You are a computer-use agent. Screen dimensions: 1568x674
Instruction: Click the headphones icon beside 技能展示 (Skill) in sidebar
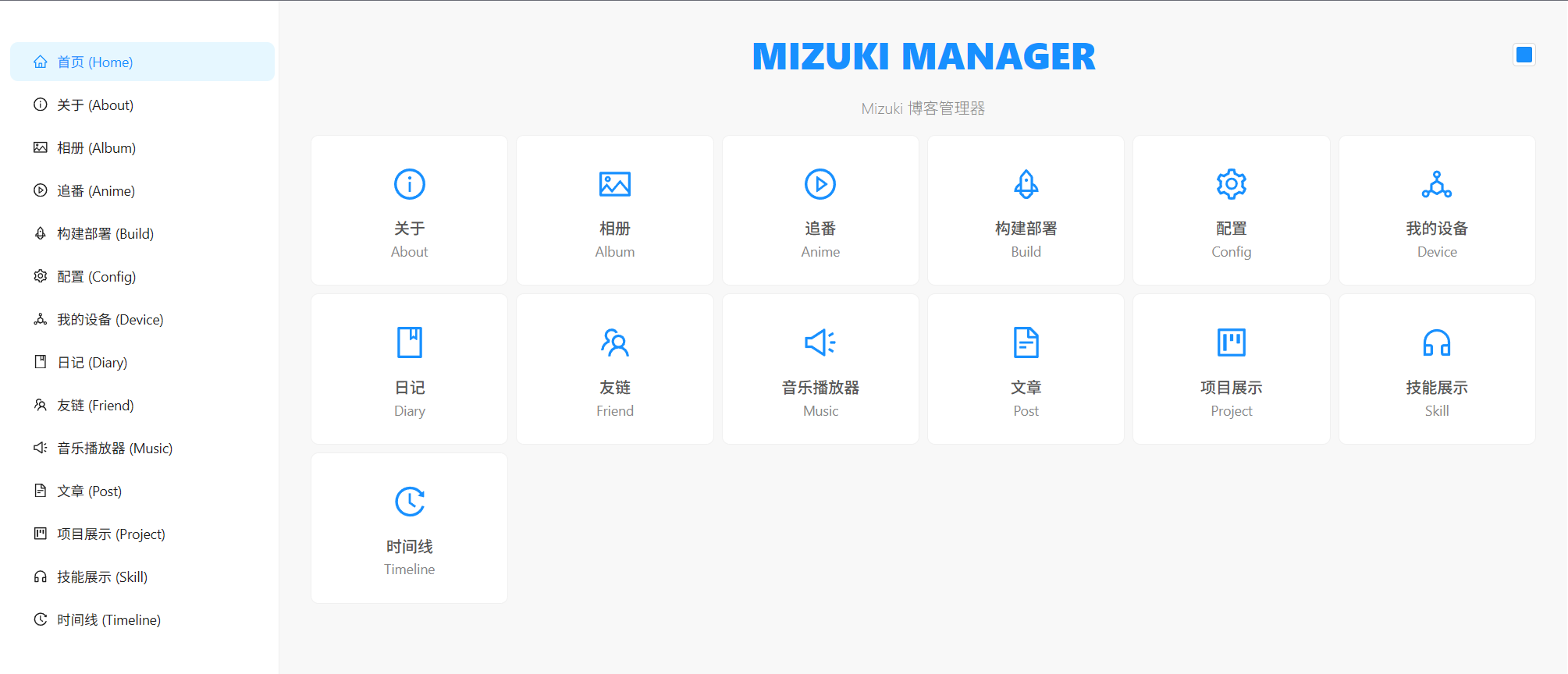point(41,576)
